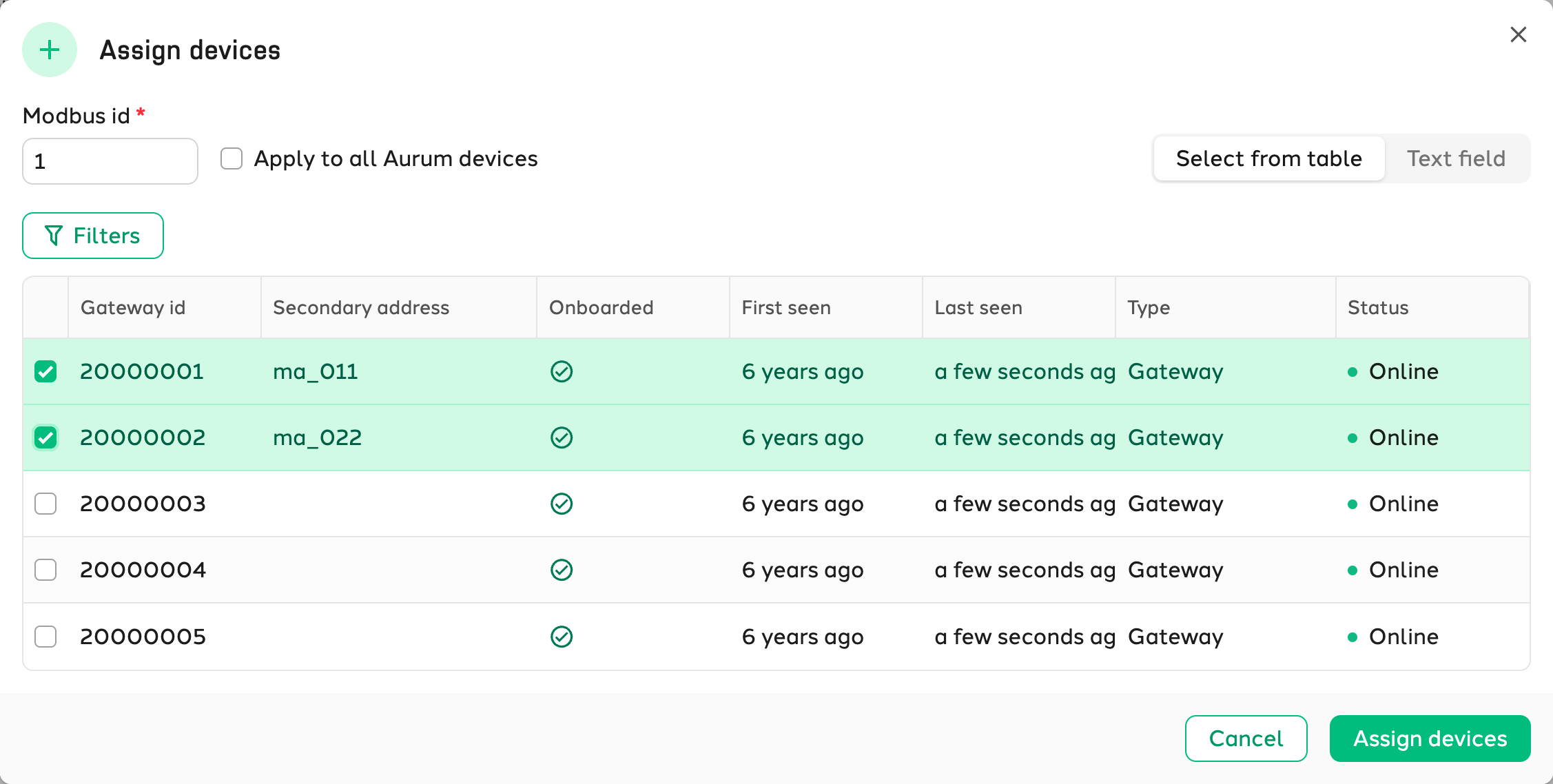Enable Apply to all Aurum devices
Viewport: 1553px width, 784px height.
click(x=232, y=158)
